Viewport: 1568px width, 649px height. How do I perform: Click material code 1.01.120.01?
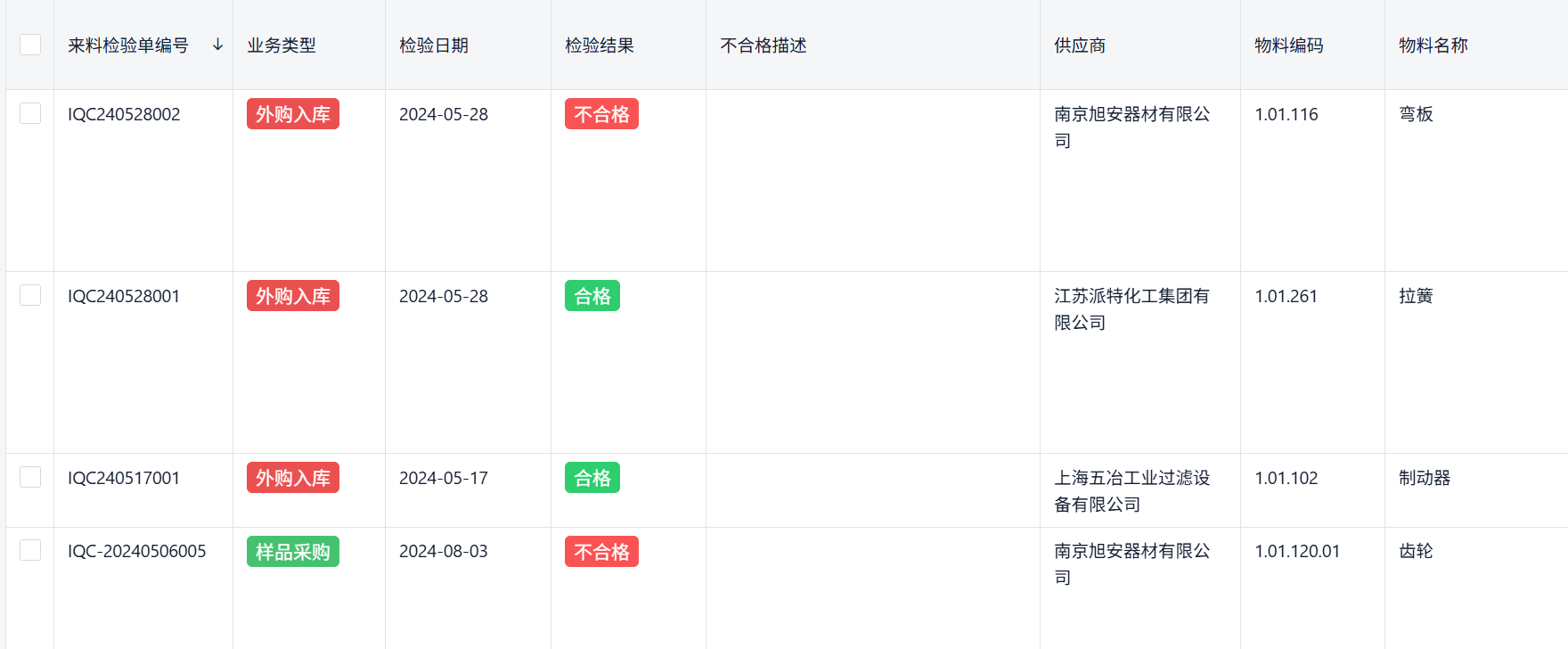tap(1297, 551)
